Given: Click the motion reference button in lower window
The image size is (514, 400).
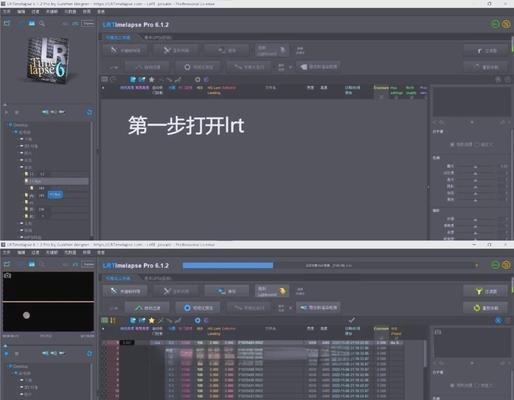Looking at the screenshot, I should pos(318,308).
